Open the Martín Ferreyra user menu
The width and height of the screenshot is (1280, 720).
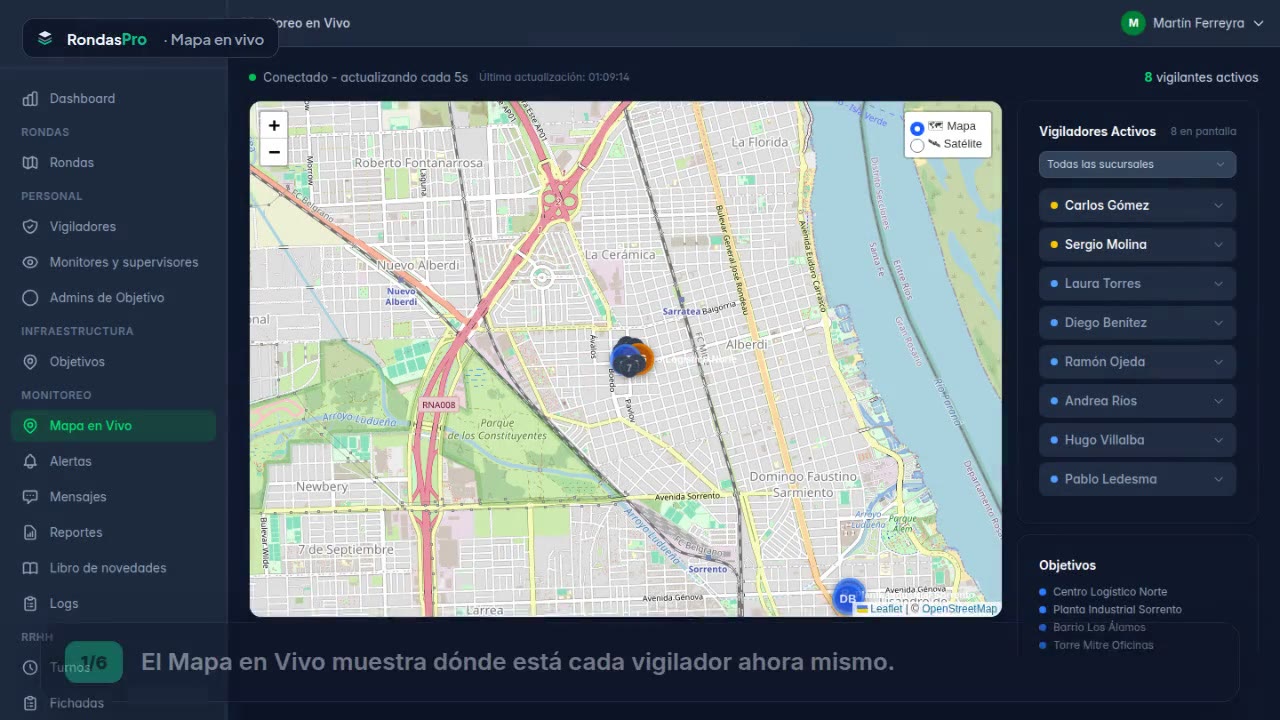click(1193, 23)
